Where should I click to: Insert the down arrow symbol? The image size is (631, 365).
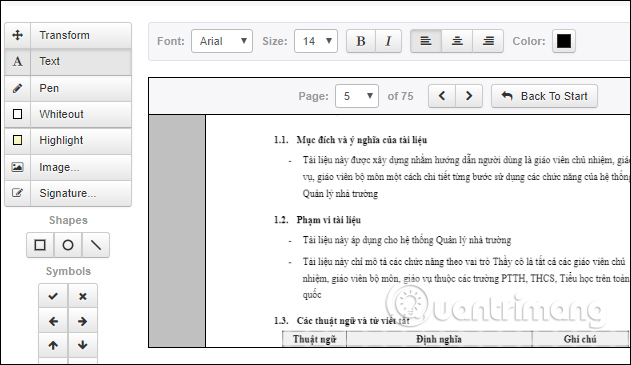pyautogui.click(x=83, y=345)
